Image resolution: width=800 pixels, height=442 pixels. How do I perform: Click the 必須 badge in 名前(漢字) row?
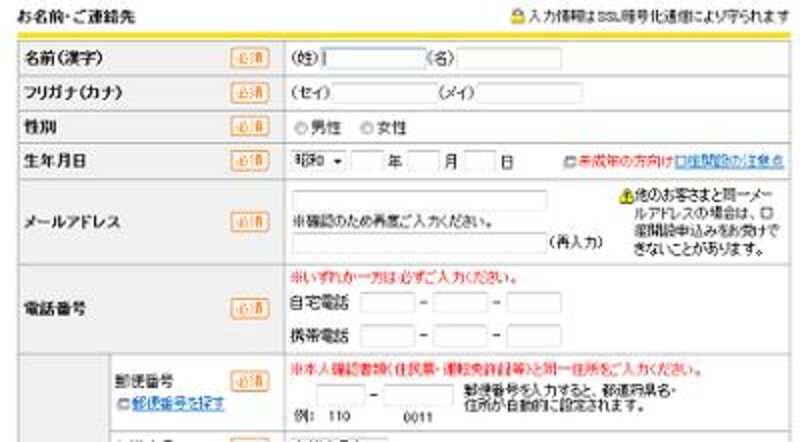pos(249,58)
